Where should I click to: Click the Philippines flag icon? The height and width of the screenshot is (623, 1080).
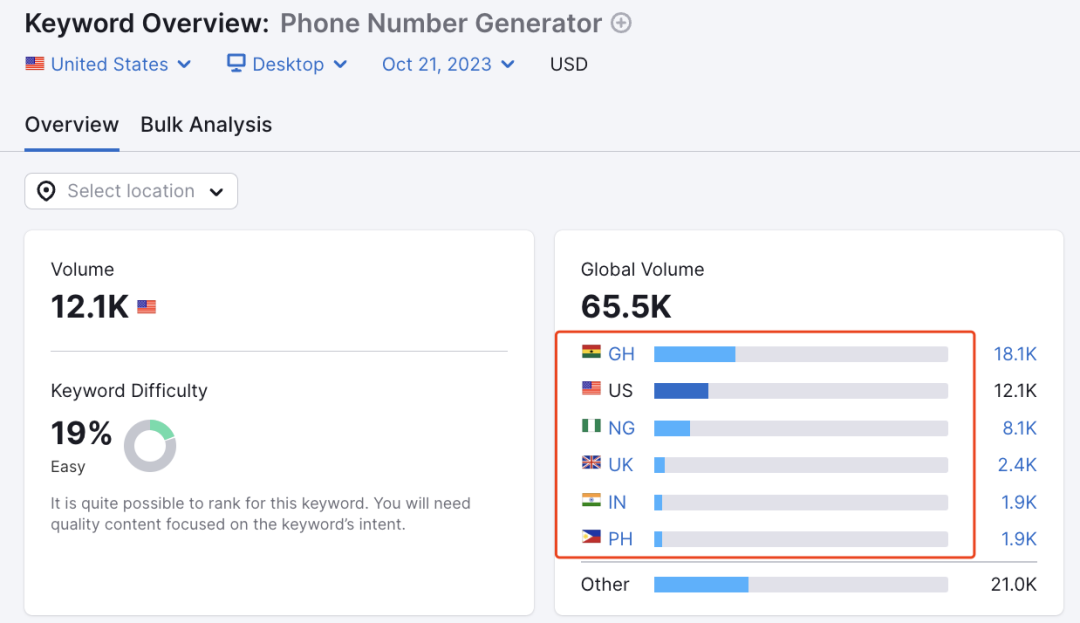point(591,538)
